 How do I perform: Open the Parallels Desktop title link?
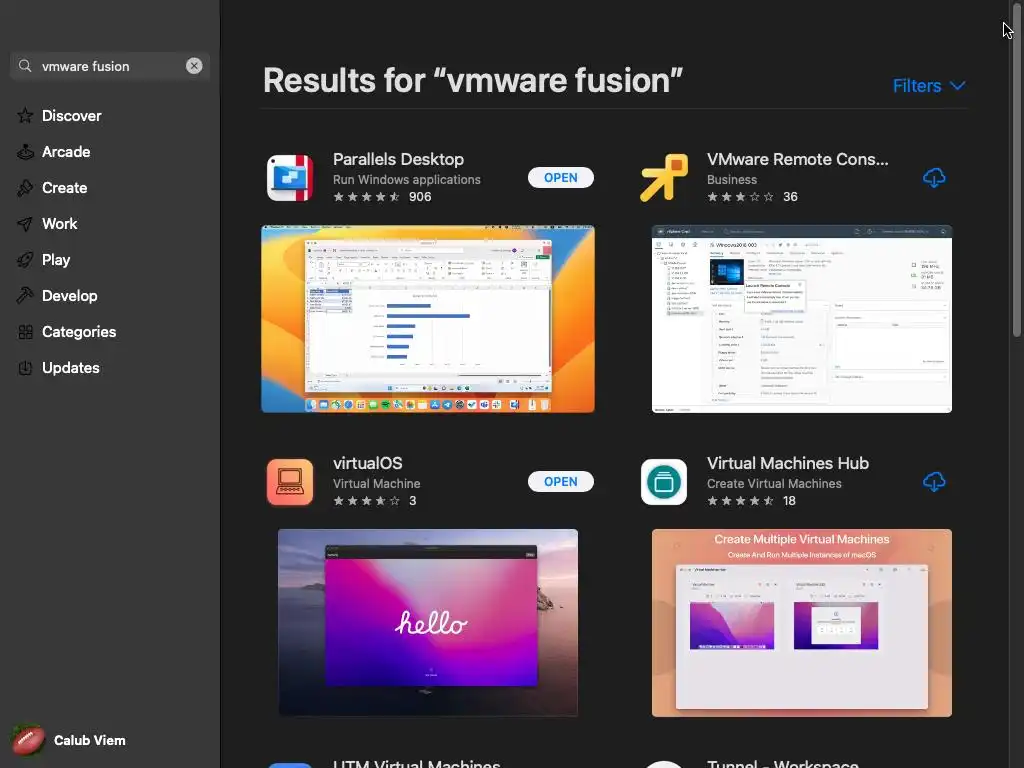pos(398,159)
